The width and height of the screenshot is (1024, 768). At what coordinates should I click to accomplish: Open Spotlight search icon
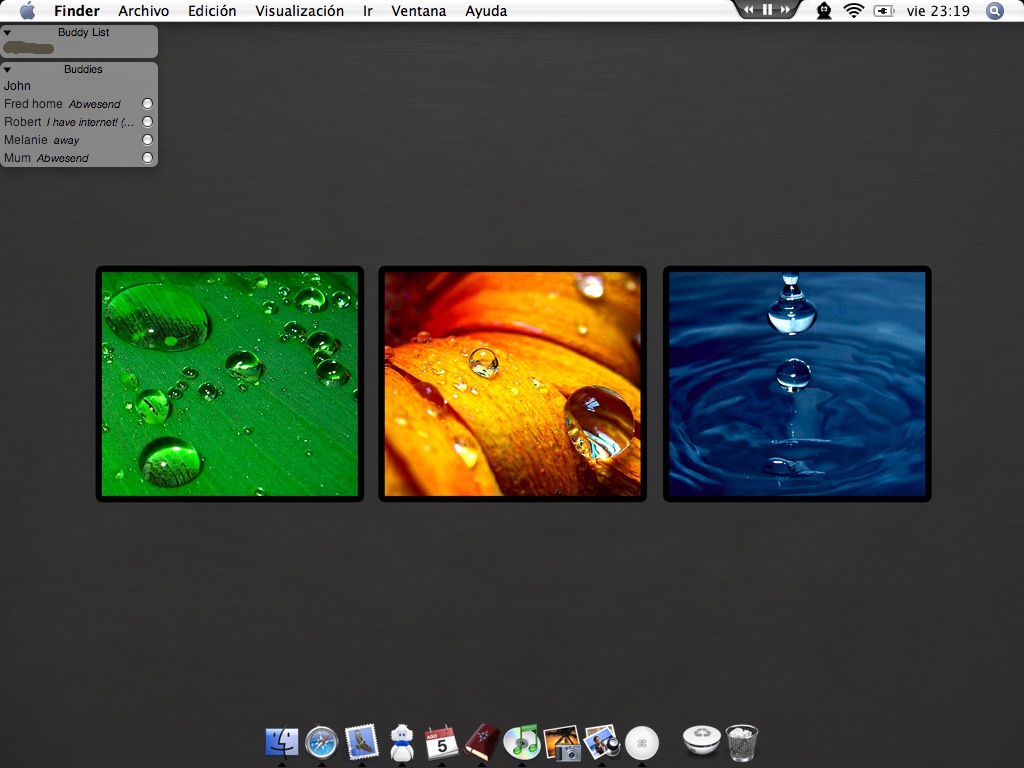[995, 10]
